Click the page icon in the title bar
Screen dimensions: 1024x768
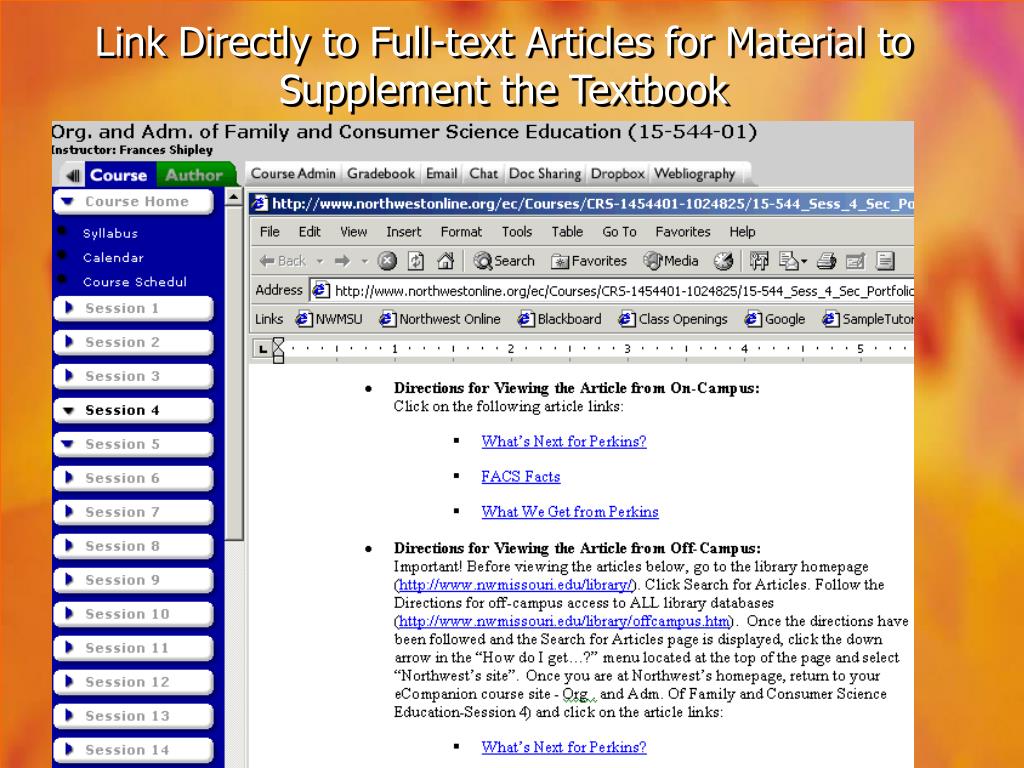260,203
